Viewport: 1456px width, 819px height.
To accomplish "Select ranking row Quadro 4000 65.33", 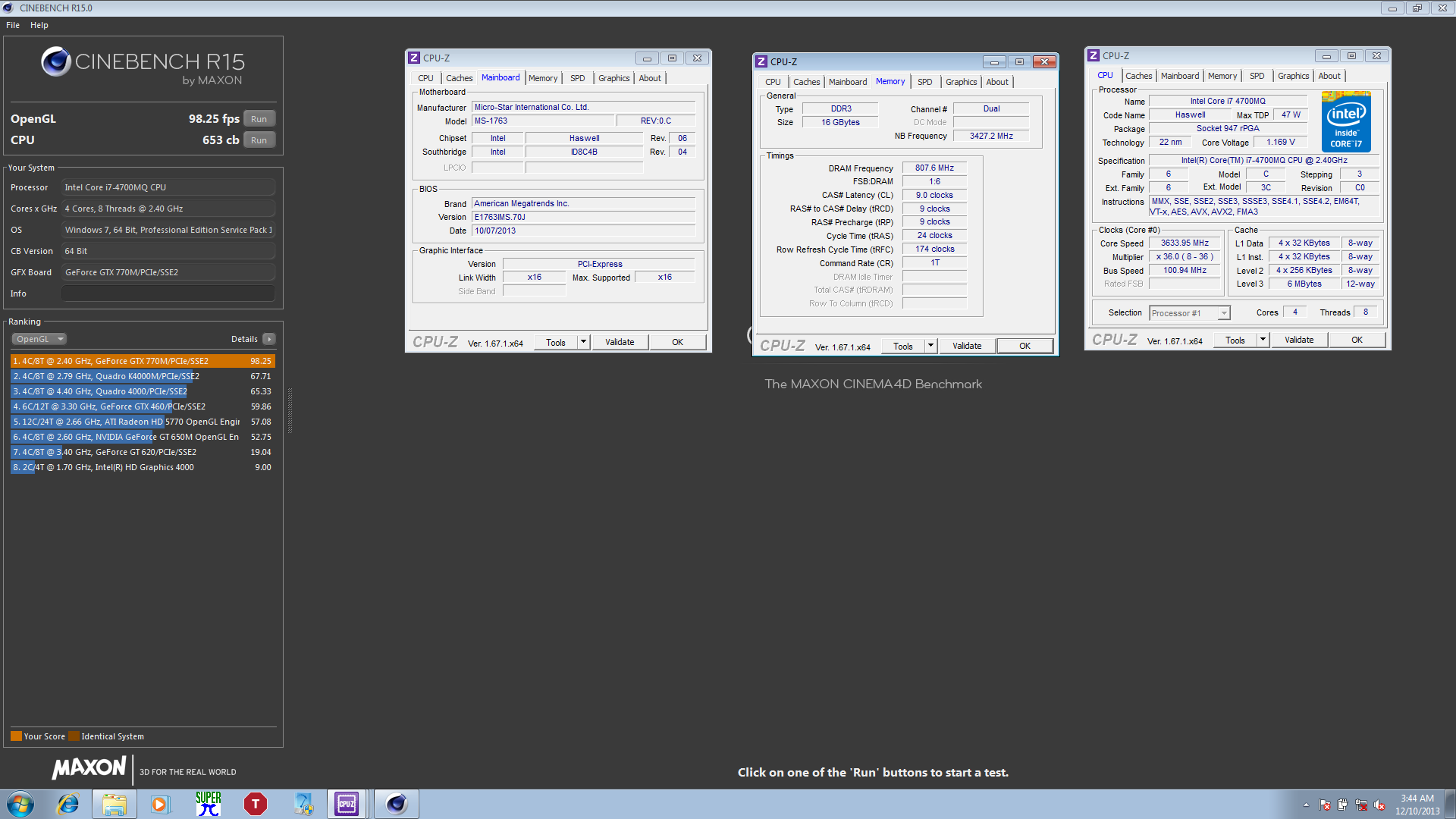I will point(143,391).
